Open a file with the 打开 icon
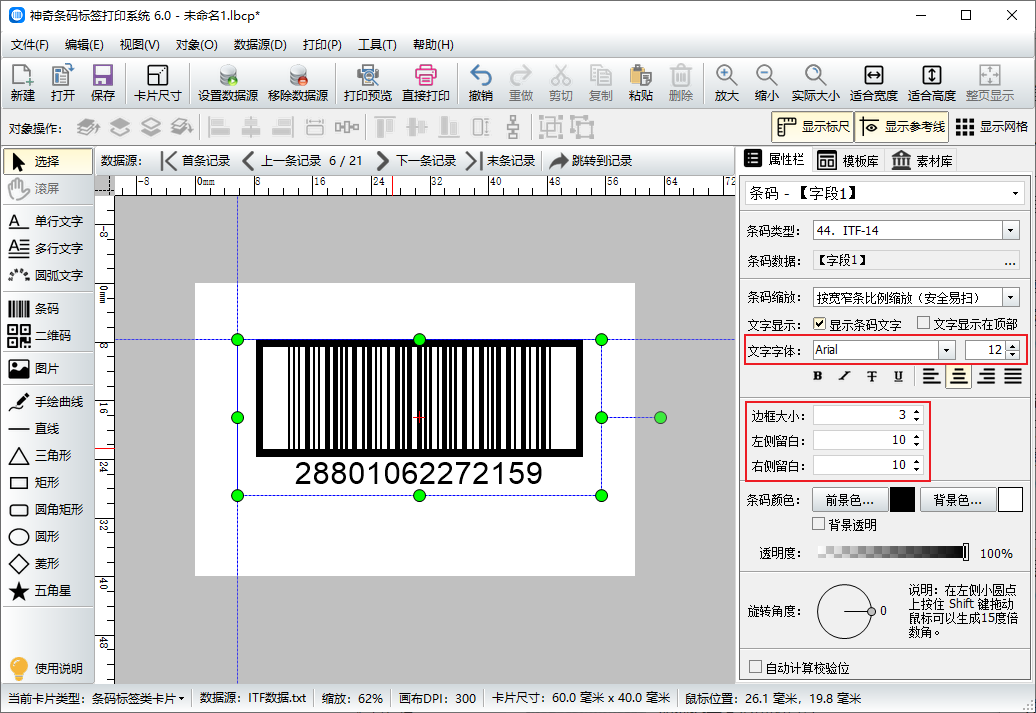The height and width of the screenshot is (713, 1036). click(x=63, y=83)
